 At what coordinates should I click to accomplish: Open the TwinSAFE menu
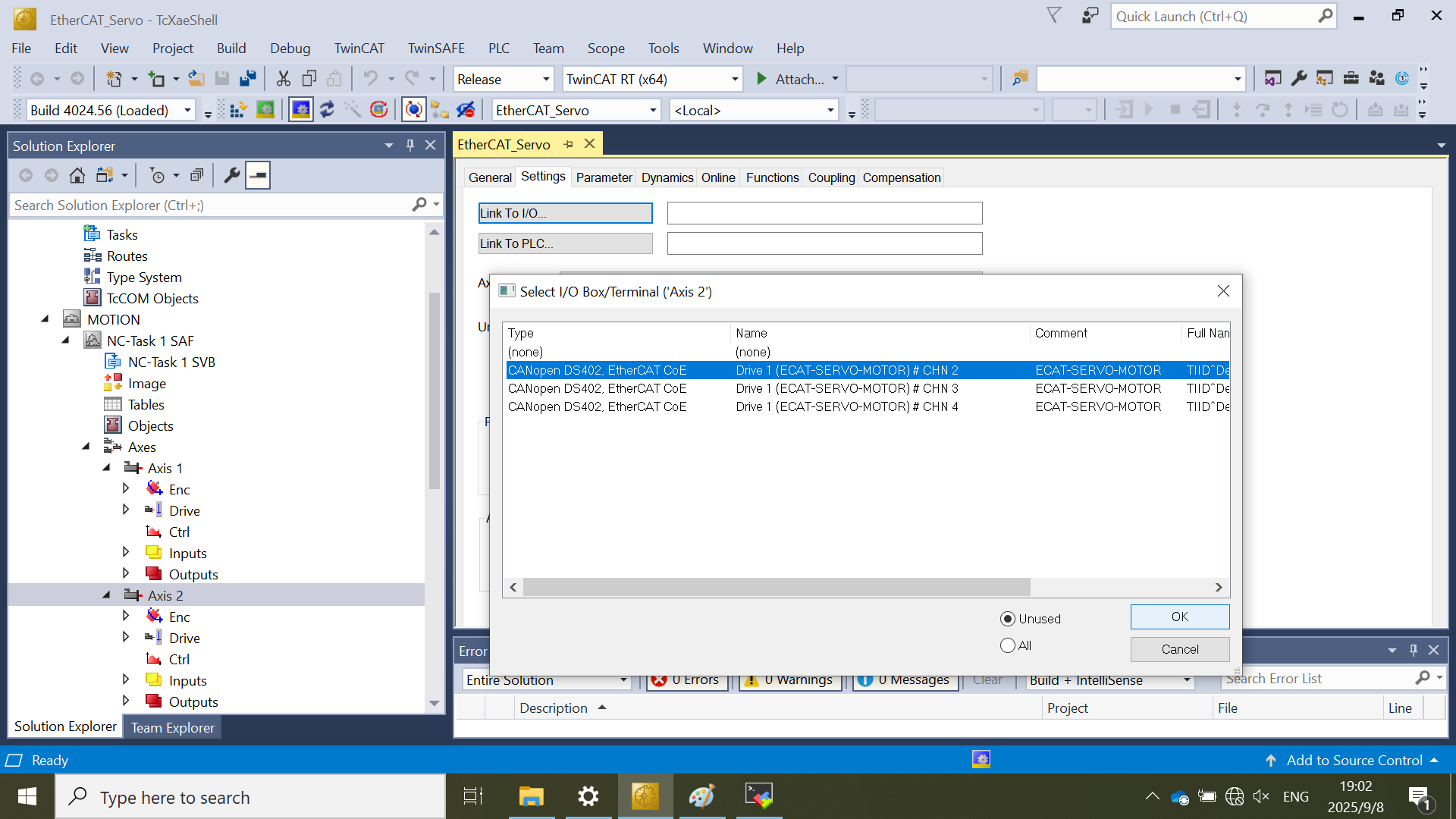pyautogui.click(x=436, y=49)
